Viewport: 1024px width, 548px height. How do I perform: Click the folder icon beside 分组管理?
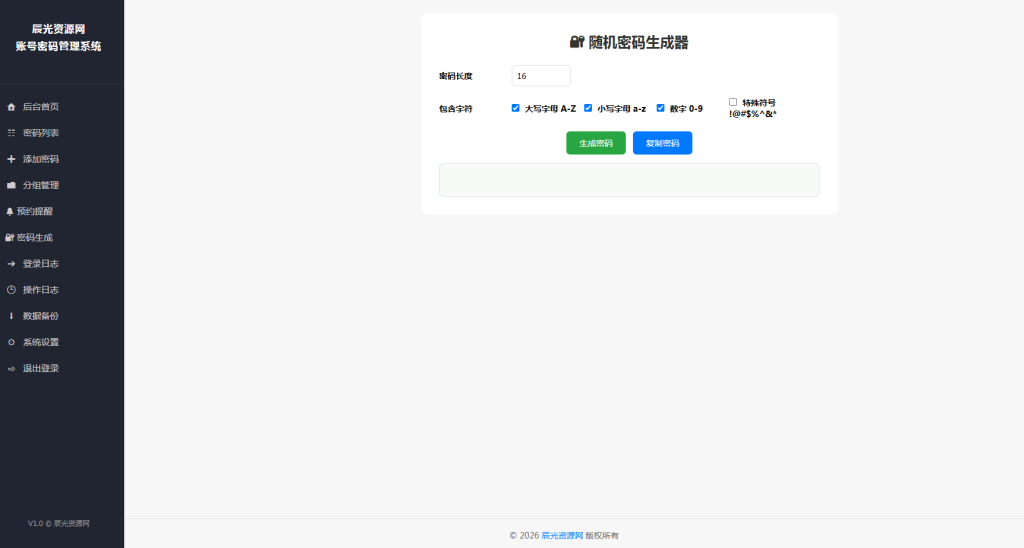pos(11,185)
